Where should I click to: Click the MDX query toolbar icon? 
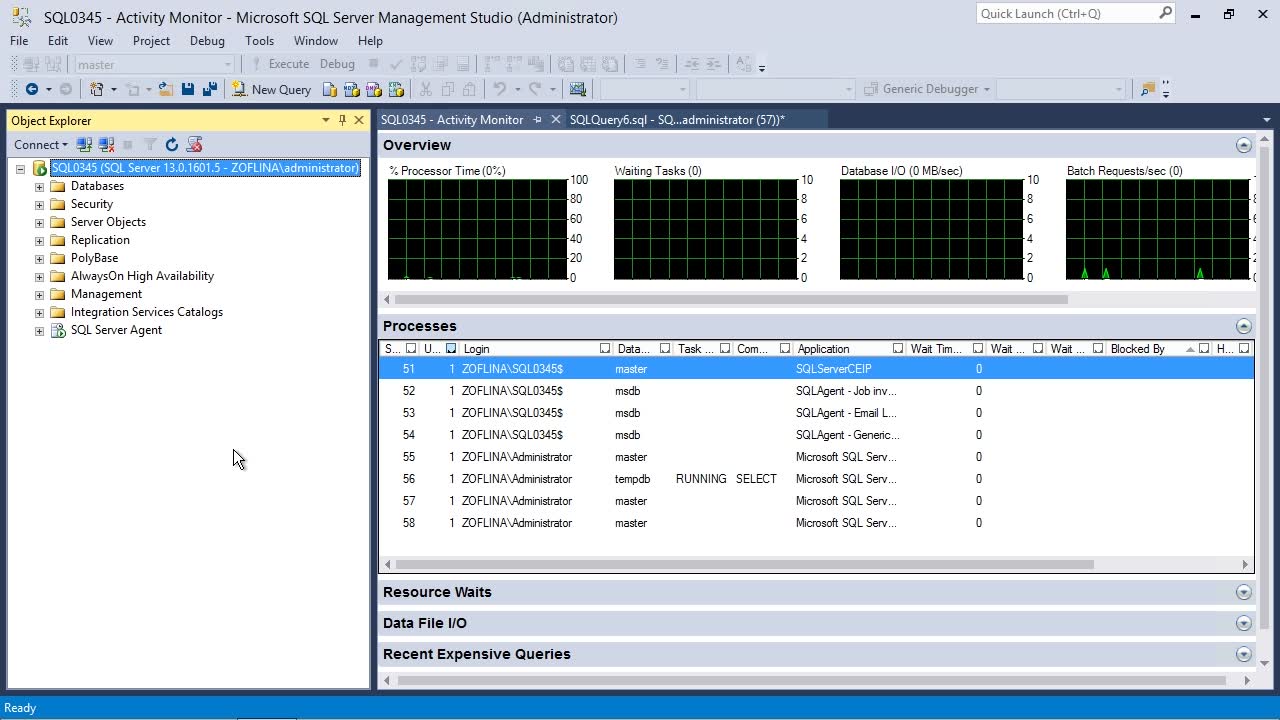[x=351, y=89]
